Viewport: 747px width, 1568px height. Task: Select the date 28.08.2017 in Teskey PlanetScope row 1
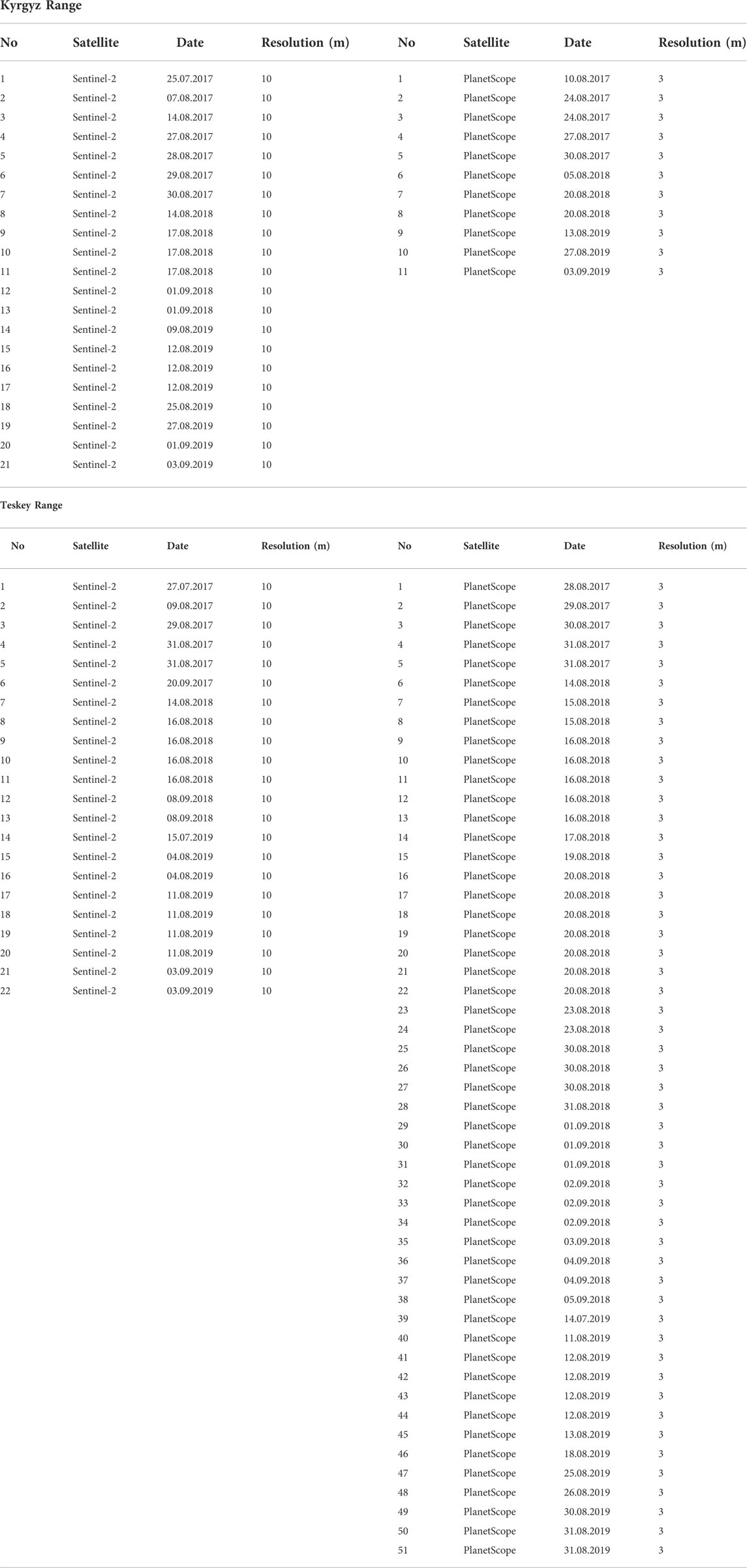pos(587,587)
